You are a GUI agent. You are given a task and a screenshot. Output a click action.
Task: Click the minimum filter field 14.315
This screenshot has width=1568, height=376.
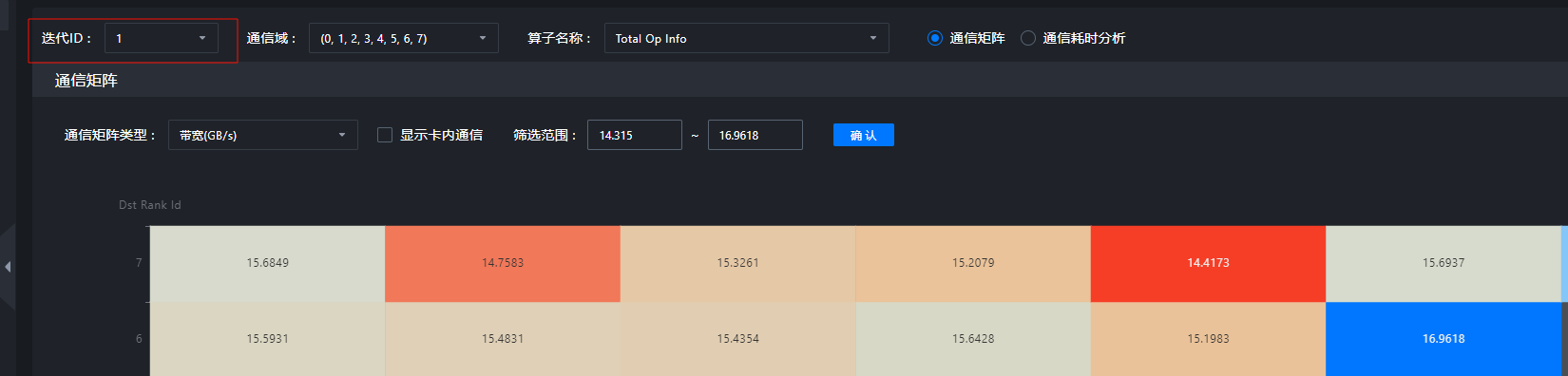(x=634, y=135)
